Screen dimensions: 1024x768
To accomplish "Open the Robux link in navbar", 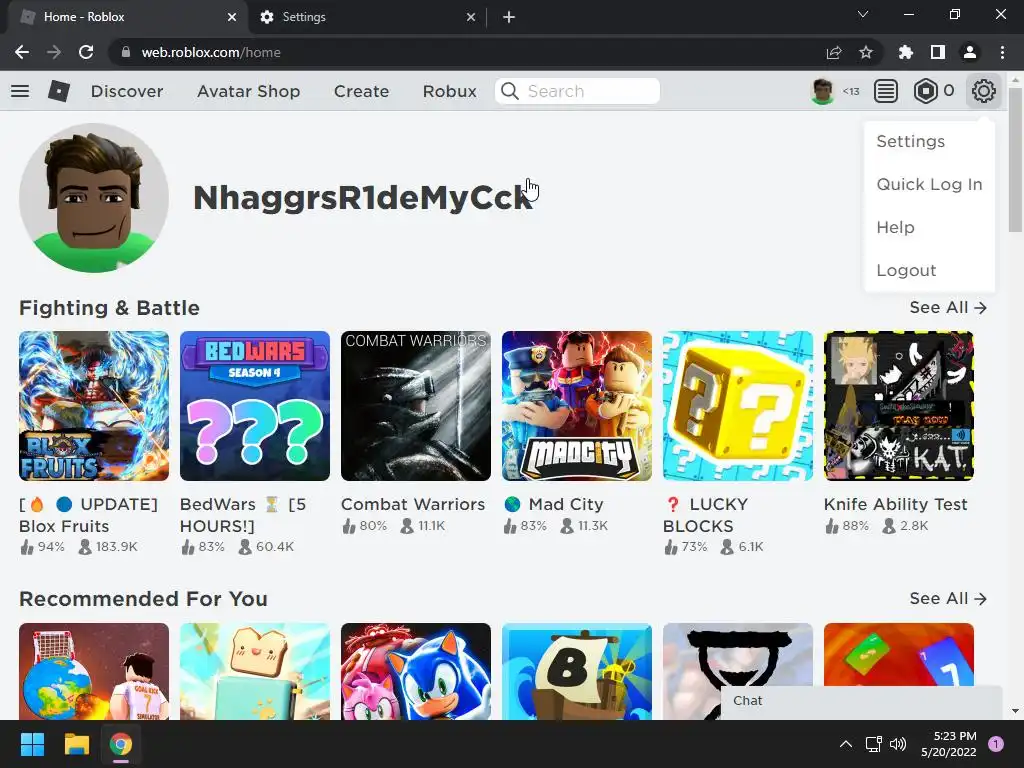I will 449,91.
